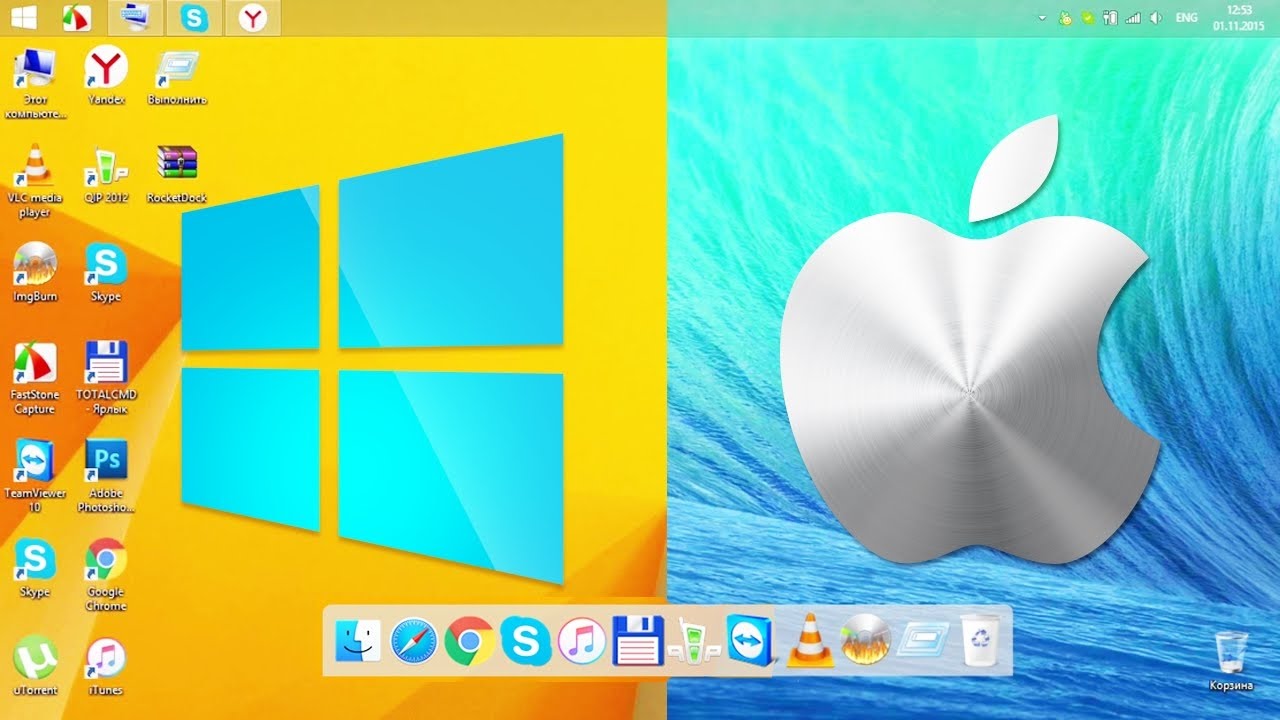Screen dimensions: 1280x720
Task: Select the QIP 2012 desktop shortcut
Action: (x=106, y=174)
